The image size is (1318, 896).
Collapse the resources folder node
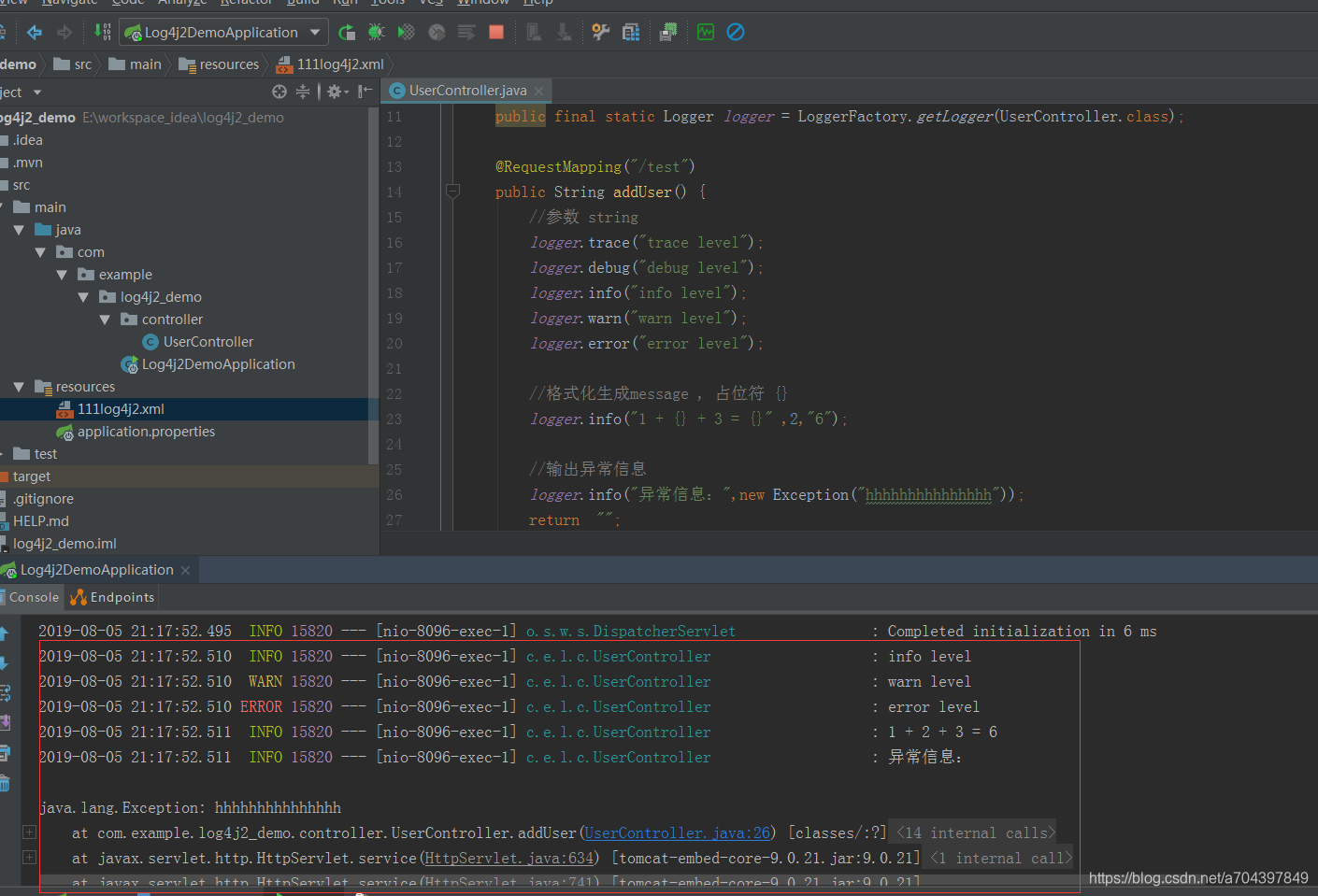(x=19, y=387)
